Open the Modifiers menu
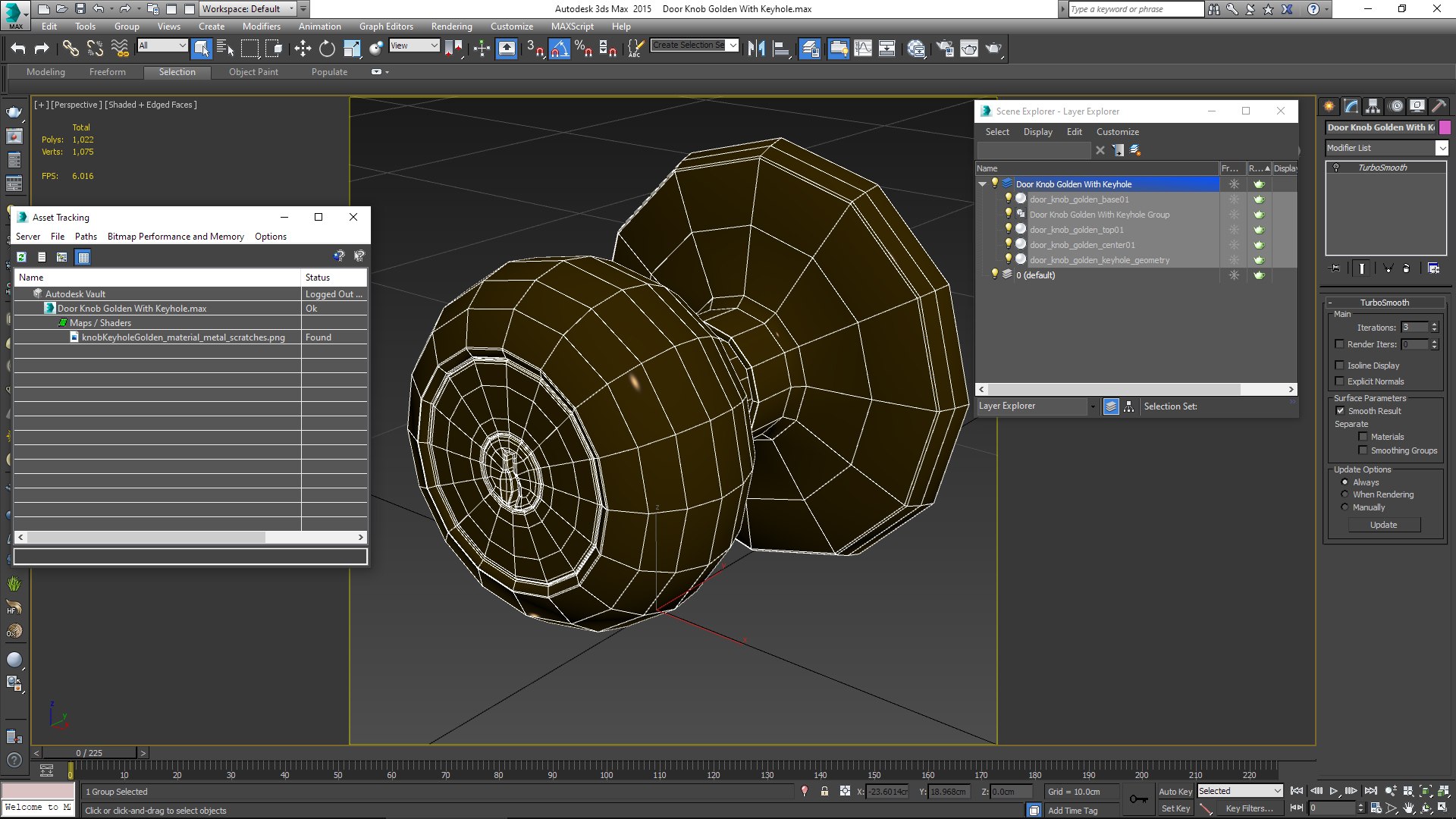This screenshot has height=819, width=1456. (x=261, y=27)
